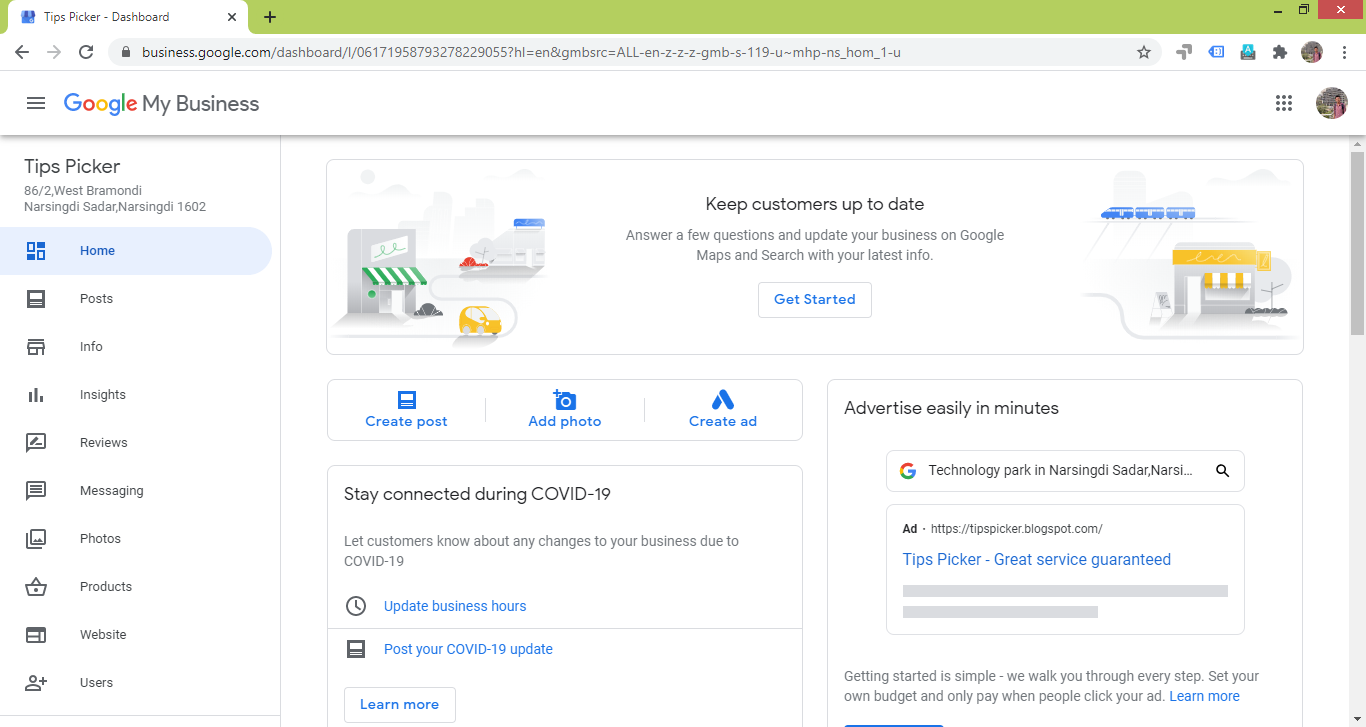This screenshot has height=727, width=1366.
Task: Click the blue translate extension icon
Action: pyautogui.click(x=1216, y=52)
